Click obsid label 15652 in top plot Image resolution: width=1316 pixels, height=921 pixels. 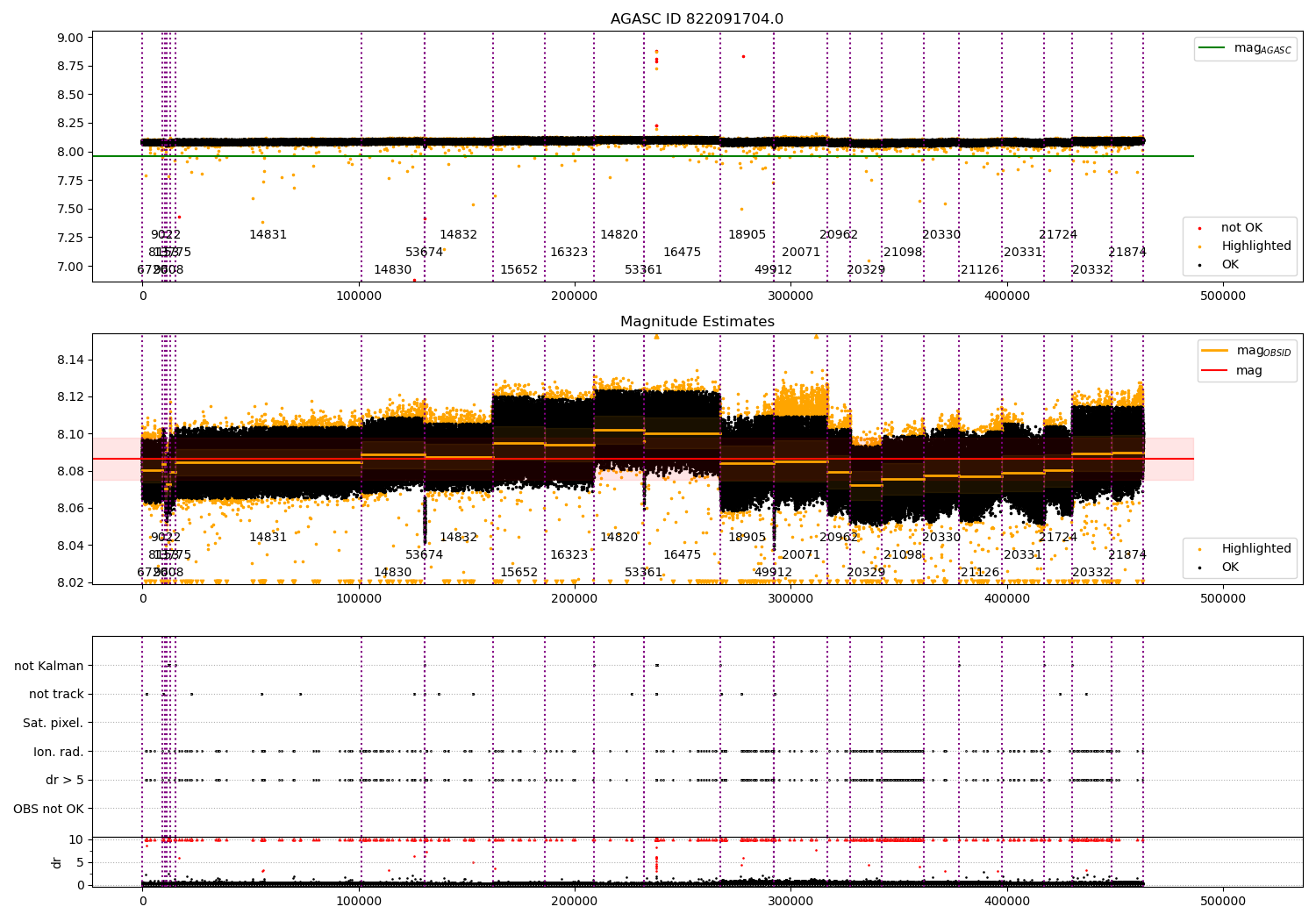pyautogui.click(x=519, y=270)
